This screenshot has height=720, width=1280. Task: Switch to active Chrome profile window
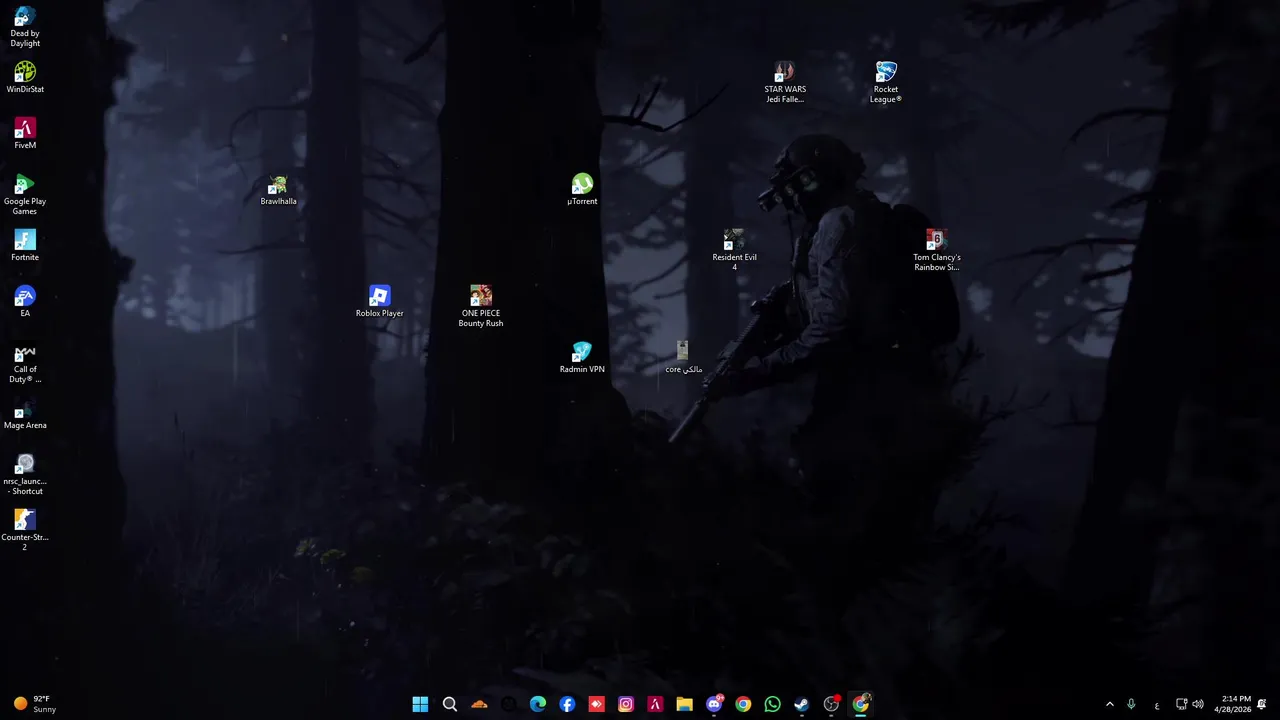point(860,704)
